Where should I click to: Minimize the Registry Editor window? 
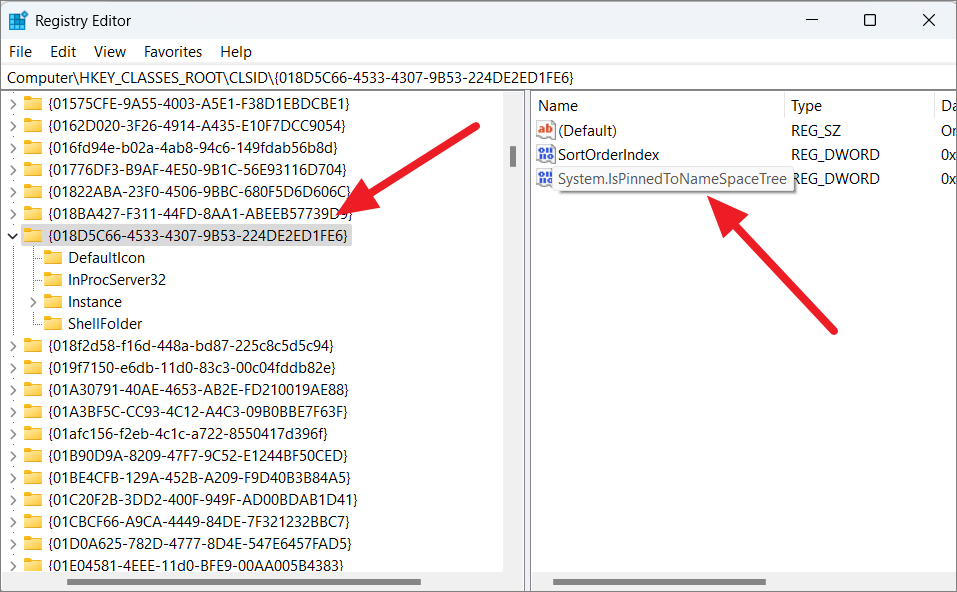click(x=812, y=20)
